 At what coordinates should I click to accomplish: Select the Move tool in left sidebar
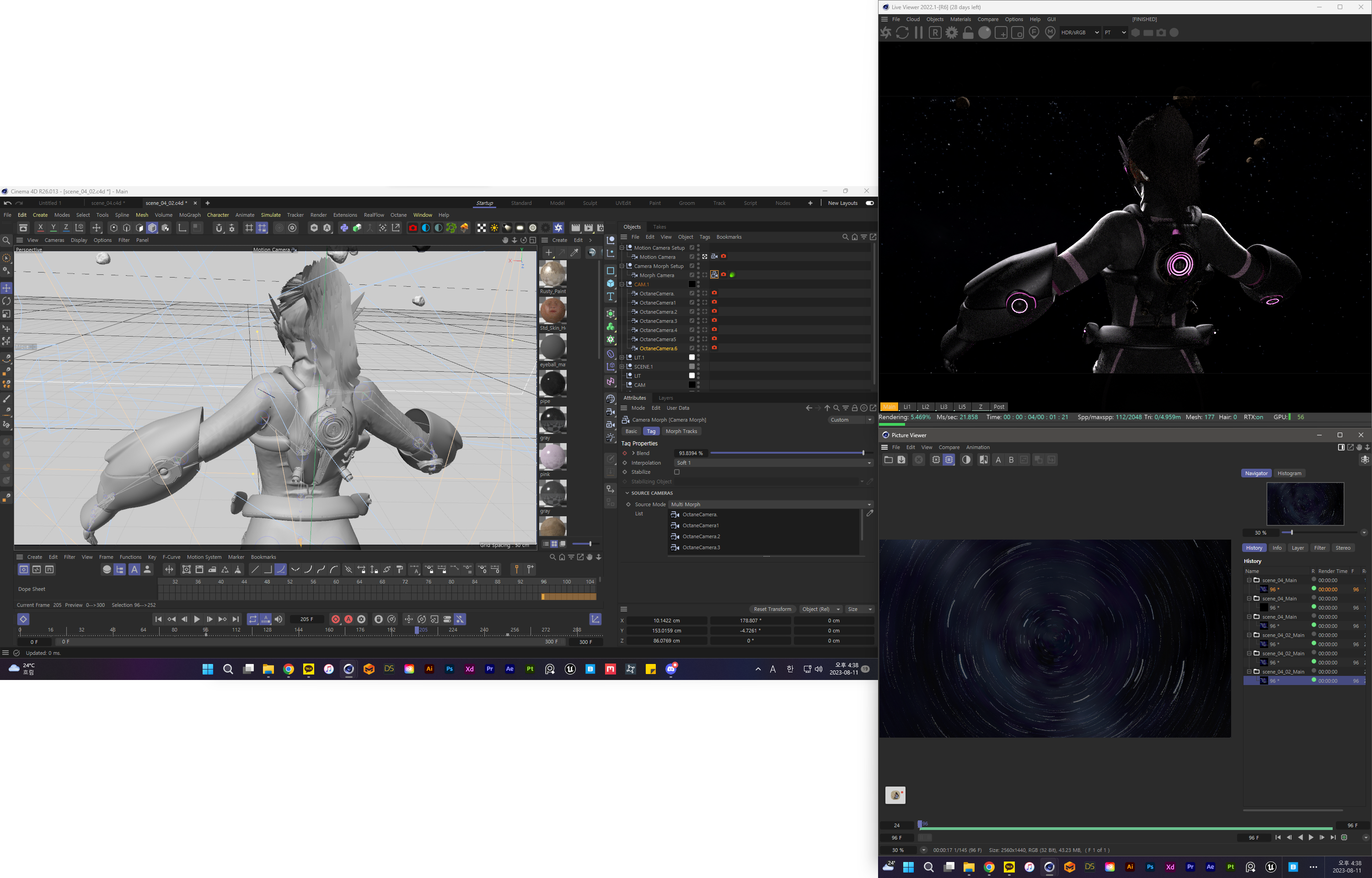6,288
